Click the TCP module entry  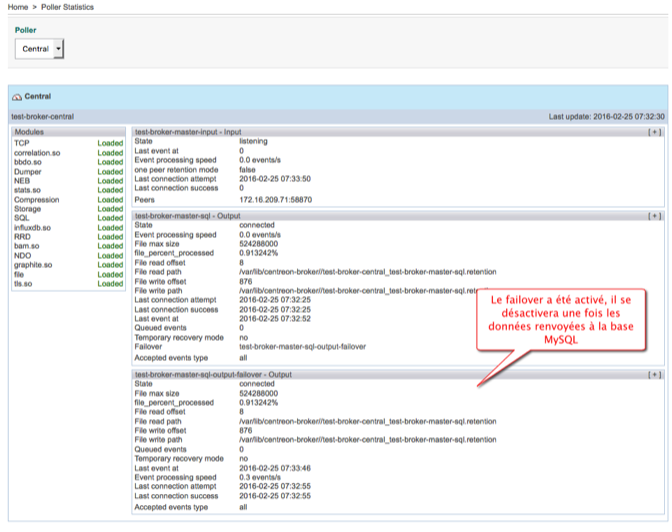click(21, 143)
